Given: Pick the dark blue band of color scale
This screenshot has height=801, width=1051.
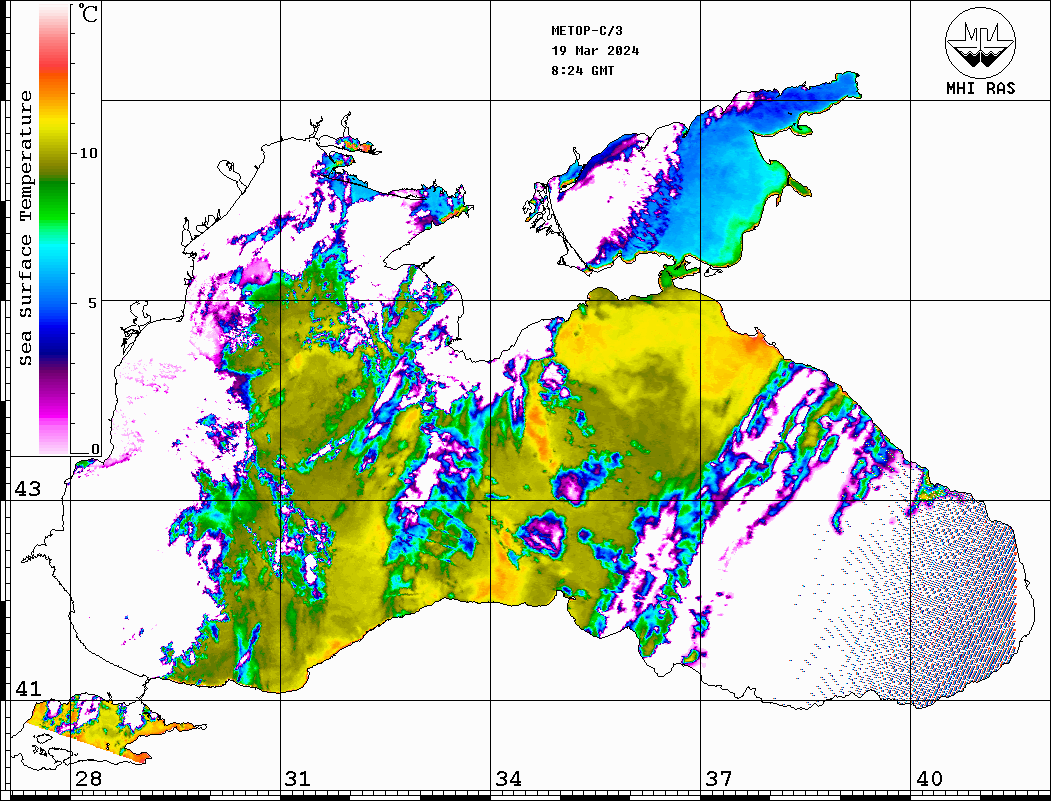Looking at the screenshot, I should pos(54,342).
